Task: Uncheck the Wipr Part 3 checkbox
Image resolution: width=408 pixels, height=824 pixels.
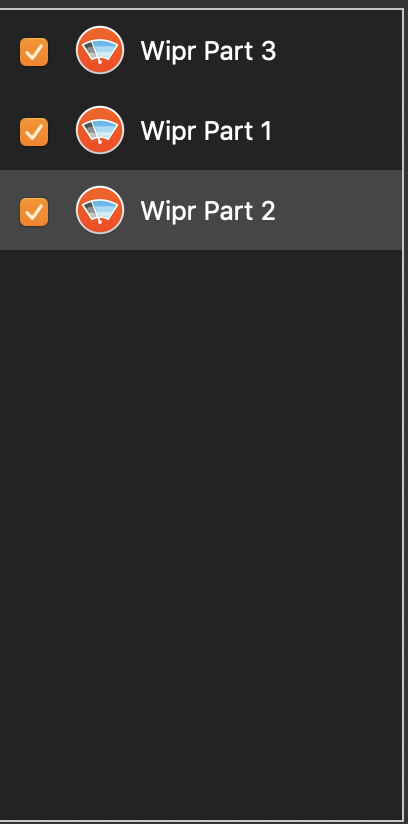Action: click(34, 52)
